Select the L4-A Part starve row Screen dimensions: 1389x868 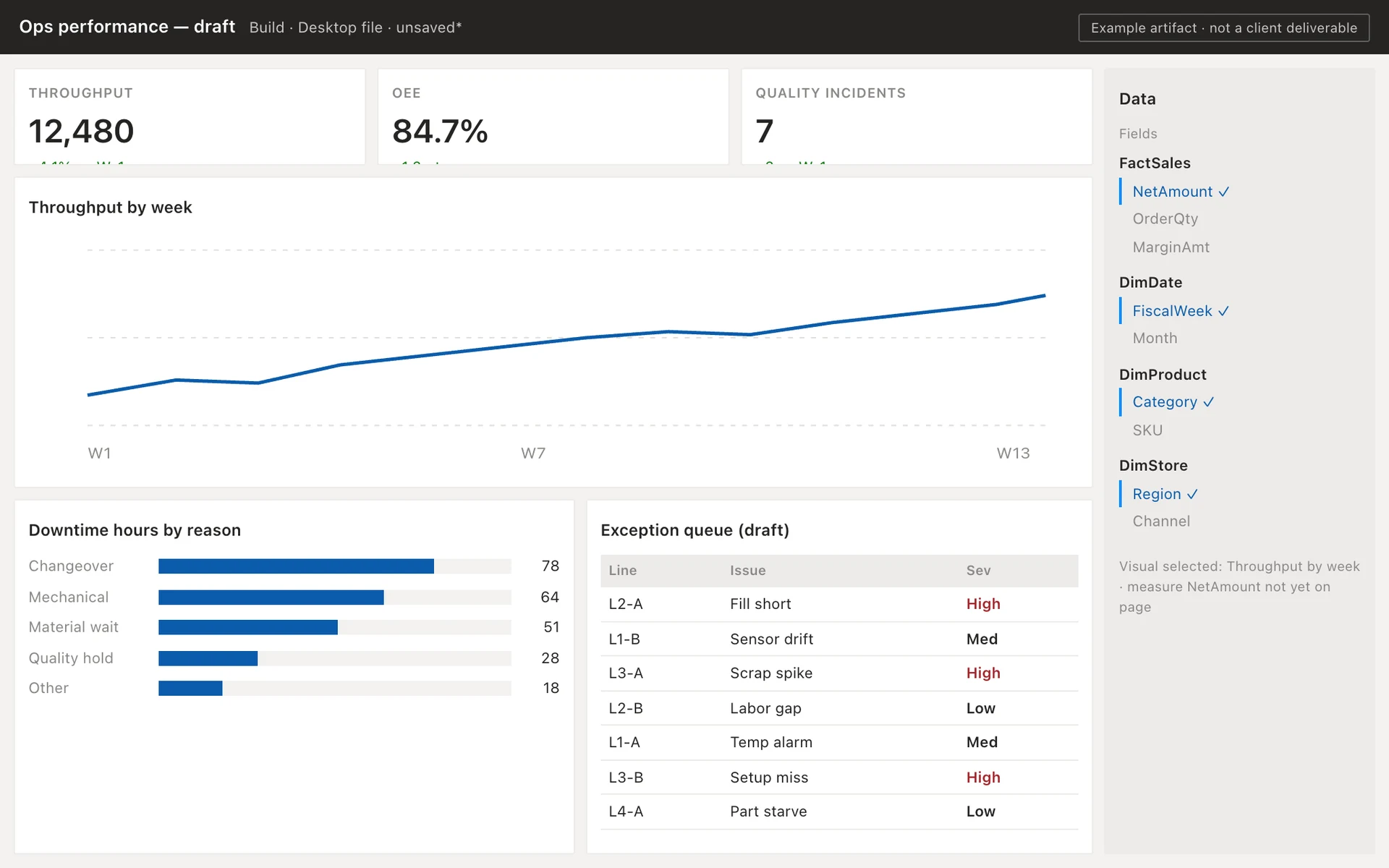(839, 812)
